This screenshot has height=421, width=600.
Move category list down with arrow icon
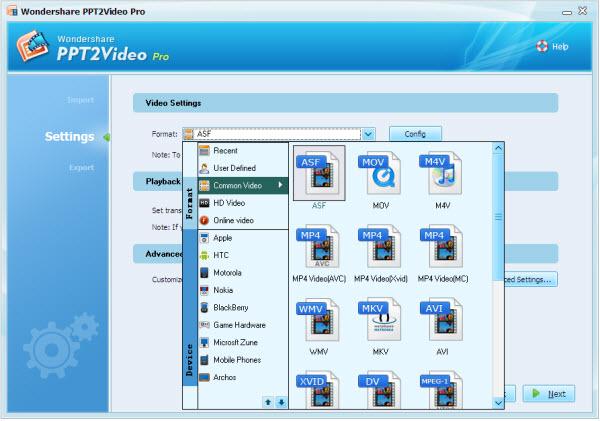coord(281,402)
